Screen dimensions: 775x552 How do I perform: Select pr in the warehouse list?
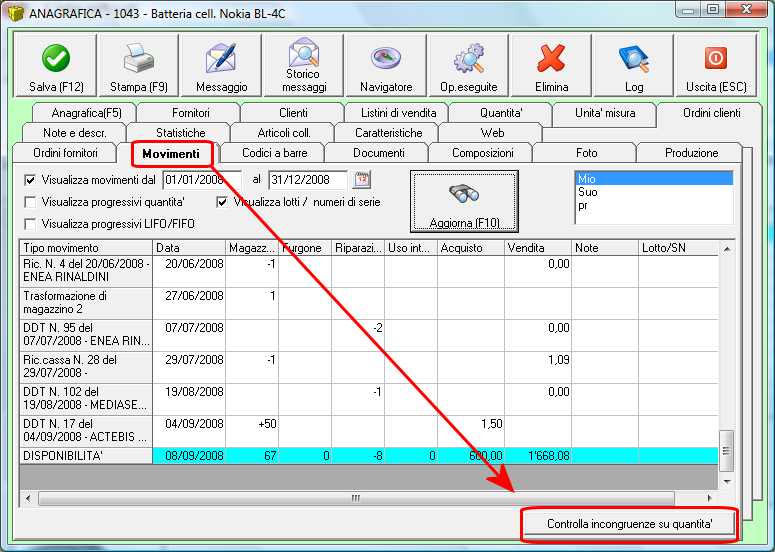coord(654,205)
